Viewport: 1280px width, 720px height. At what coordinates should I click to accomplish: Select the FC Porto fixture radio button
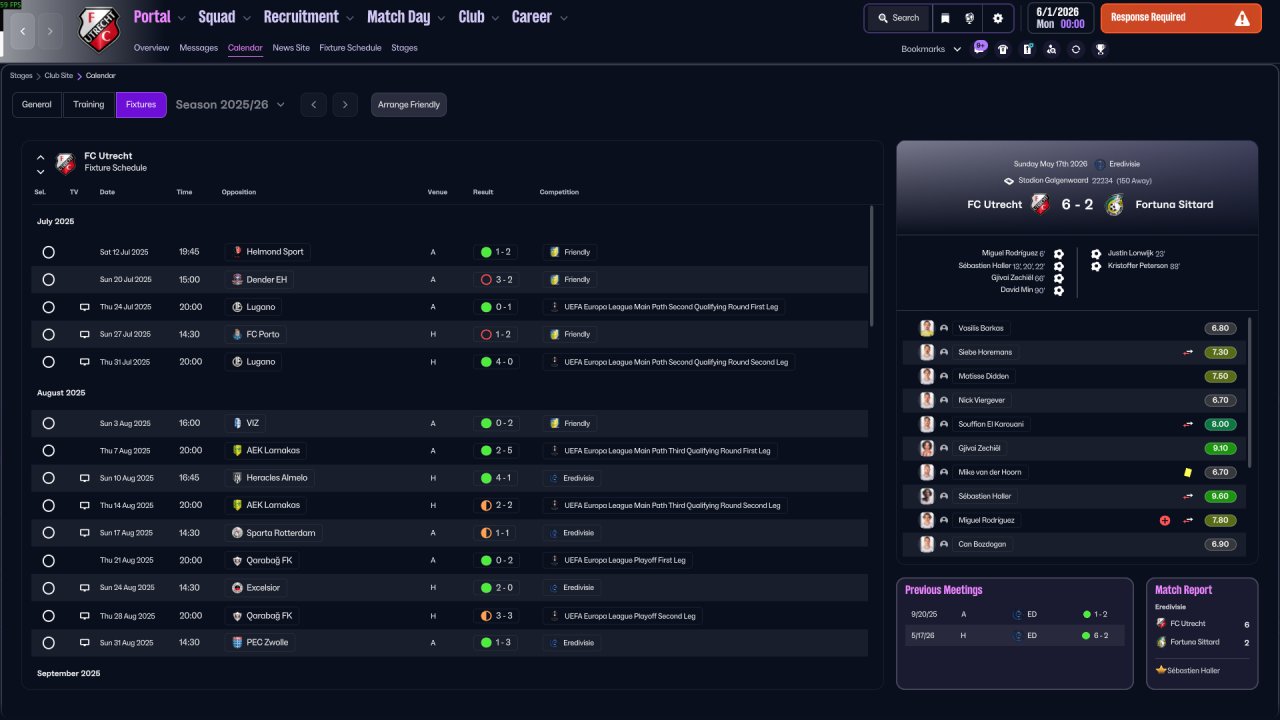click(x=48, y=334)
